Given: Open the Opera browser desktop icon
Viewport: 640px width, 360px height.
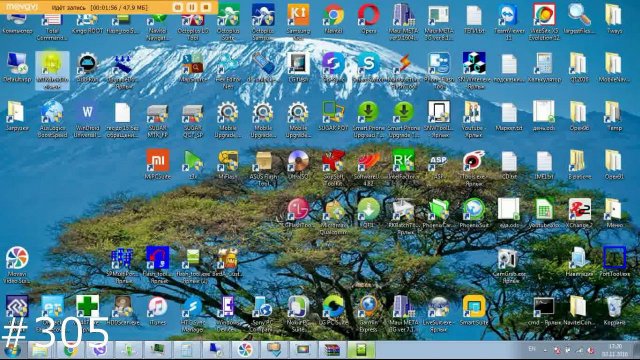Looking at the screenshot, I should click(x=369, y=20).
